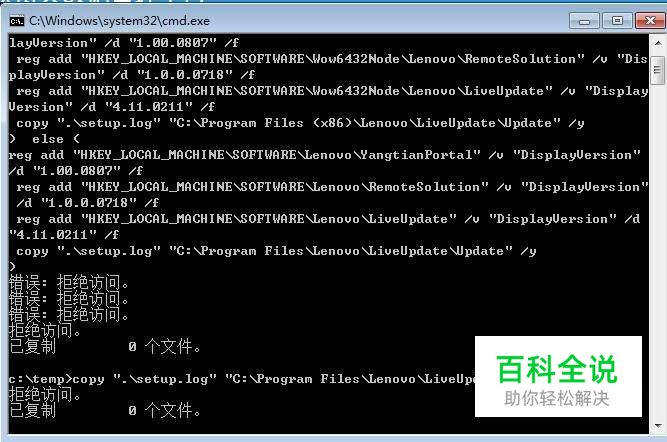
Task: Click the green 百科全说 watermark logo
Action: pyautogui.click(x=557, y=369)
